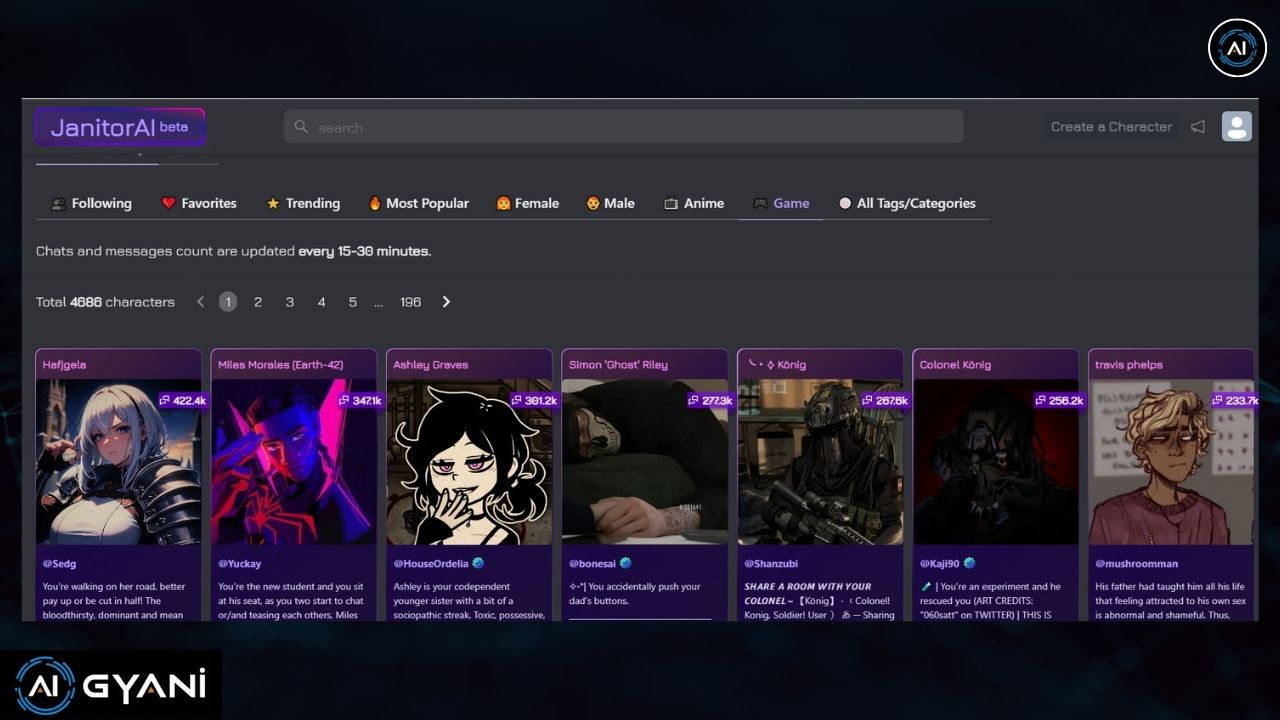
Task: Open the Favorites tab
Action: pyautogui.click(x=199, y=203)
